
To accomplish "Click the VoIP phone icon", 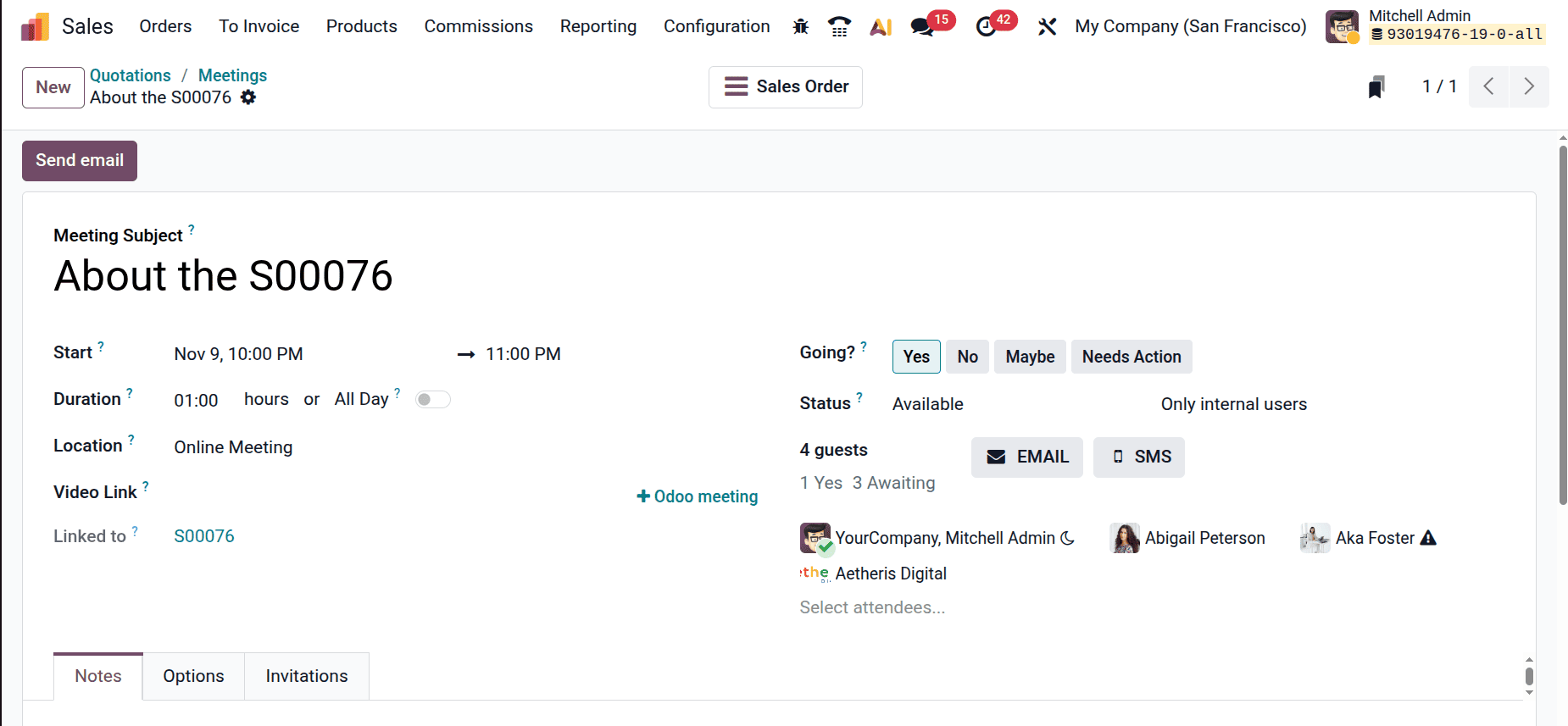I will (x=839, y=26).
